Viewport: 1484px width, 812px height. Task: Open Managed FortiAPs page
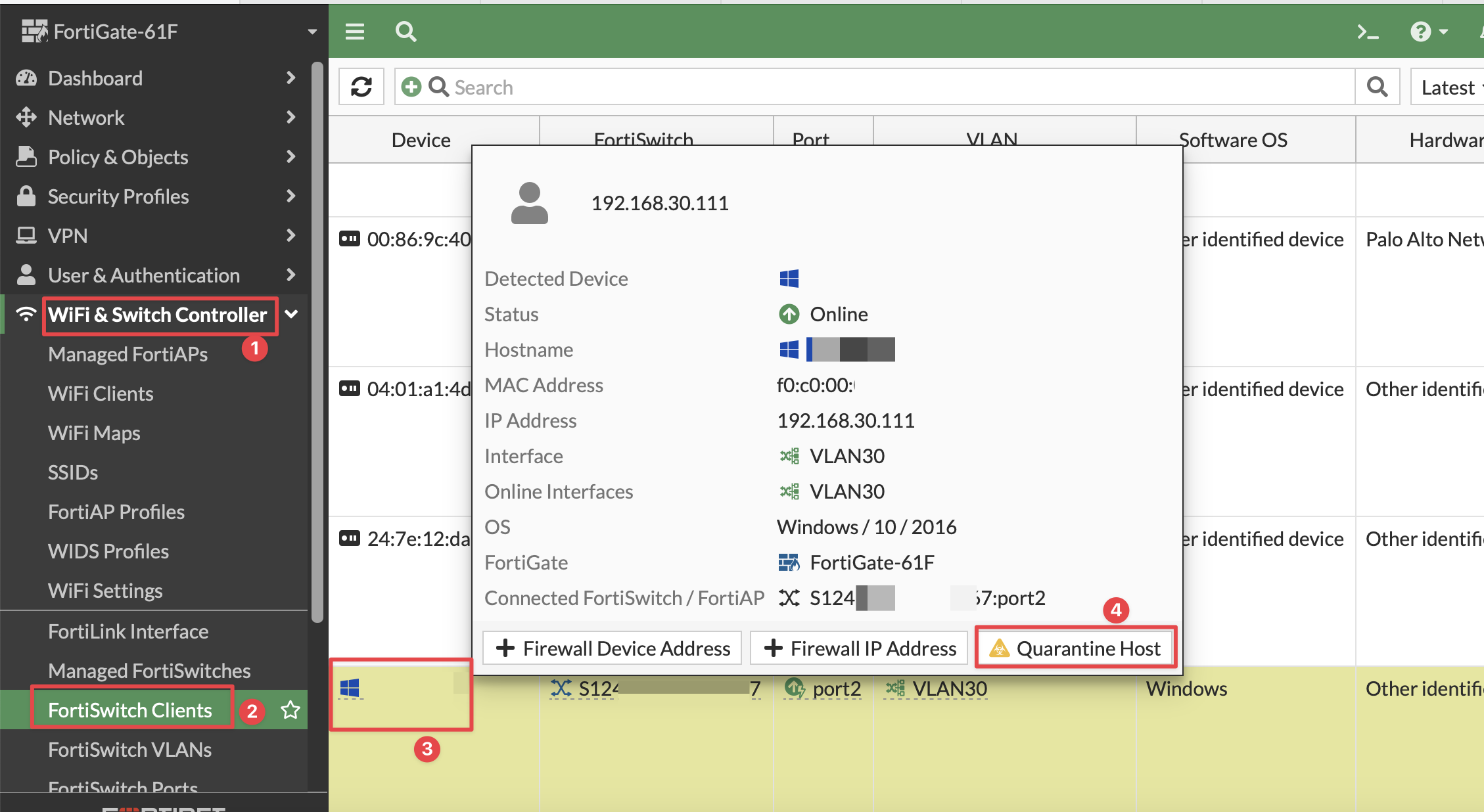pyautogui.click(x=128, y=354)
